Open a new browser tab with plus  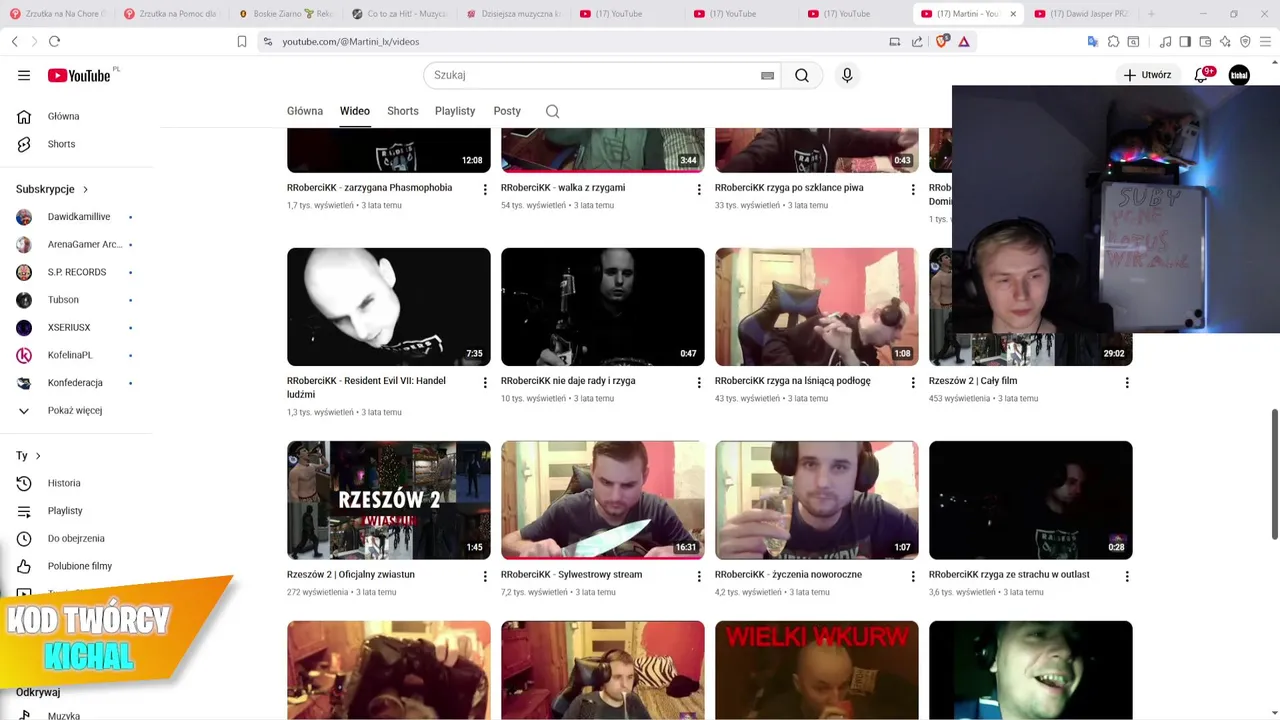pyautogui.click(x=1151, y=14)
